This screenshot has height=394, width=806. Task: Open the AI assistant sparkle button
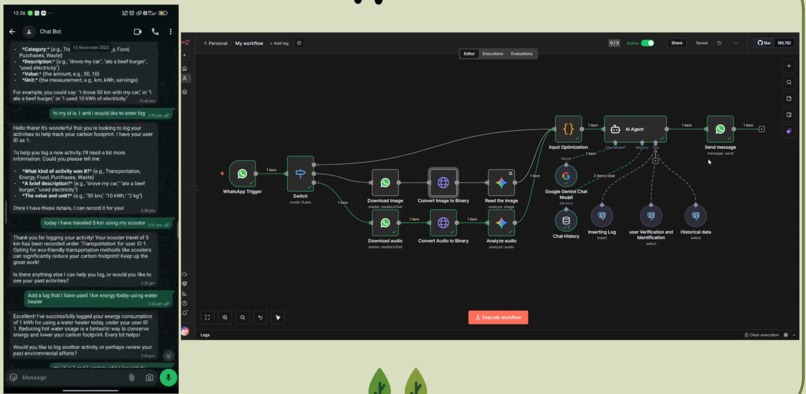pyautogui.click(x=789, y=132)
